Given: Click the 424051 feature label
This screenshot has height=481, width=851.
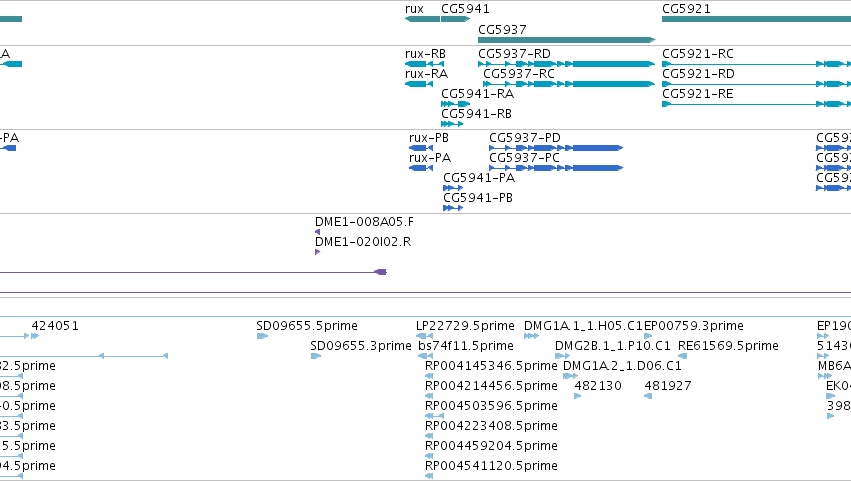Looking at the screenshot, I should (x=55, y=326).
